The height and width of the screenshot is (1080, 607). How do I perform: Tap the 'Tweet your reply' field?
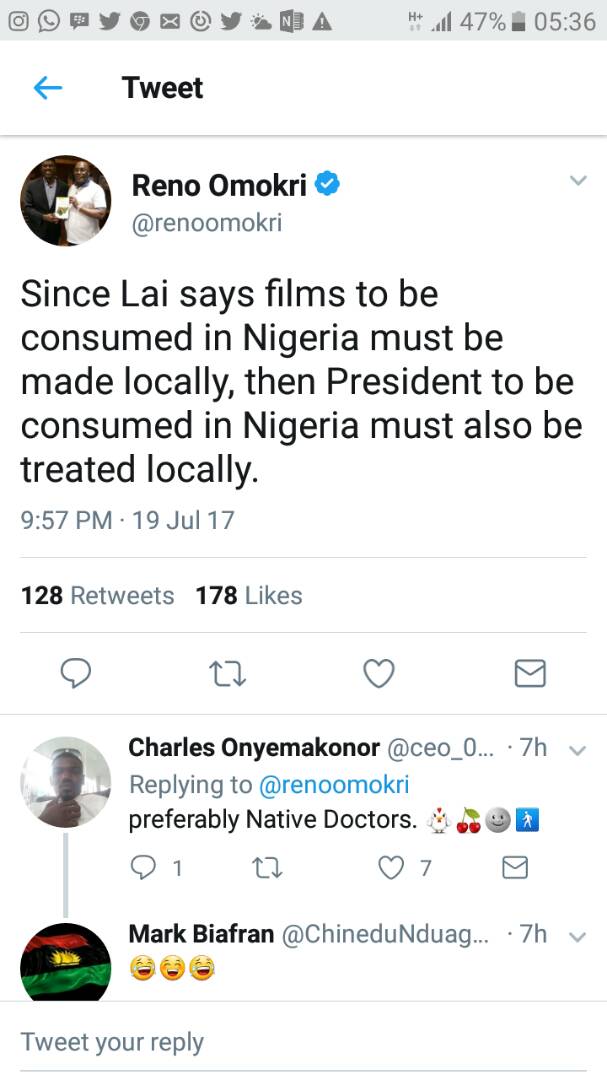[x=300, y=1042]
